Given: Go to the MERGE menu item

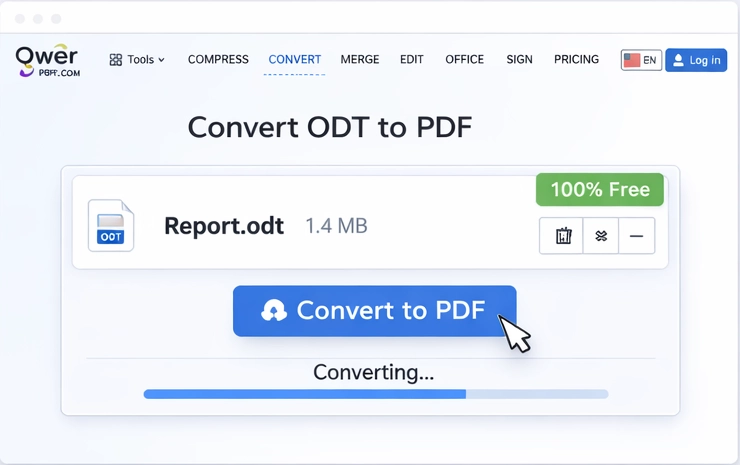Looking at the screenshot, I should point(360,59).
